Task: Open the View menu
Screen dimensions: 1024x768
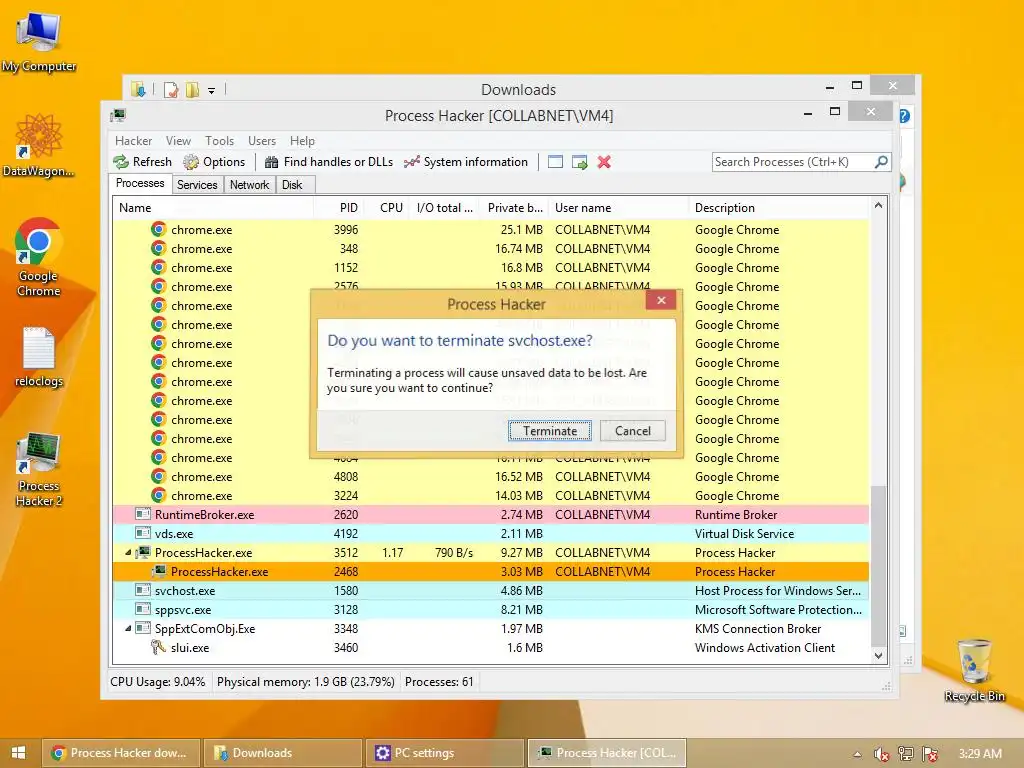Action: click(x=178, y=141)
